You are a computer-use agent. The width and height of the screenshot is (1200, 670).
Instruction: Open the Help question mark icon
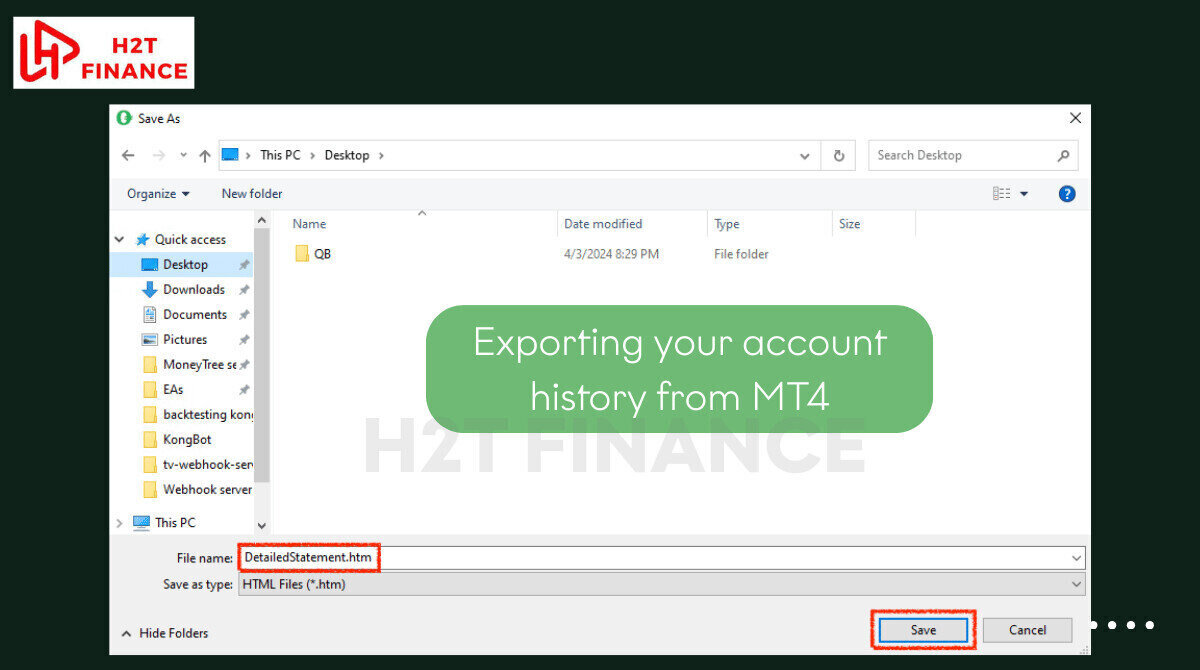[1067, 194]
